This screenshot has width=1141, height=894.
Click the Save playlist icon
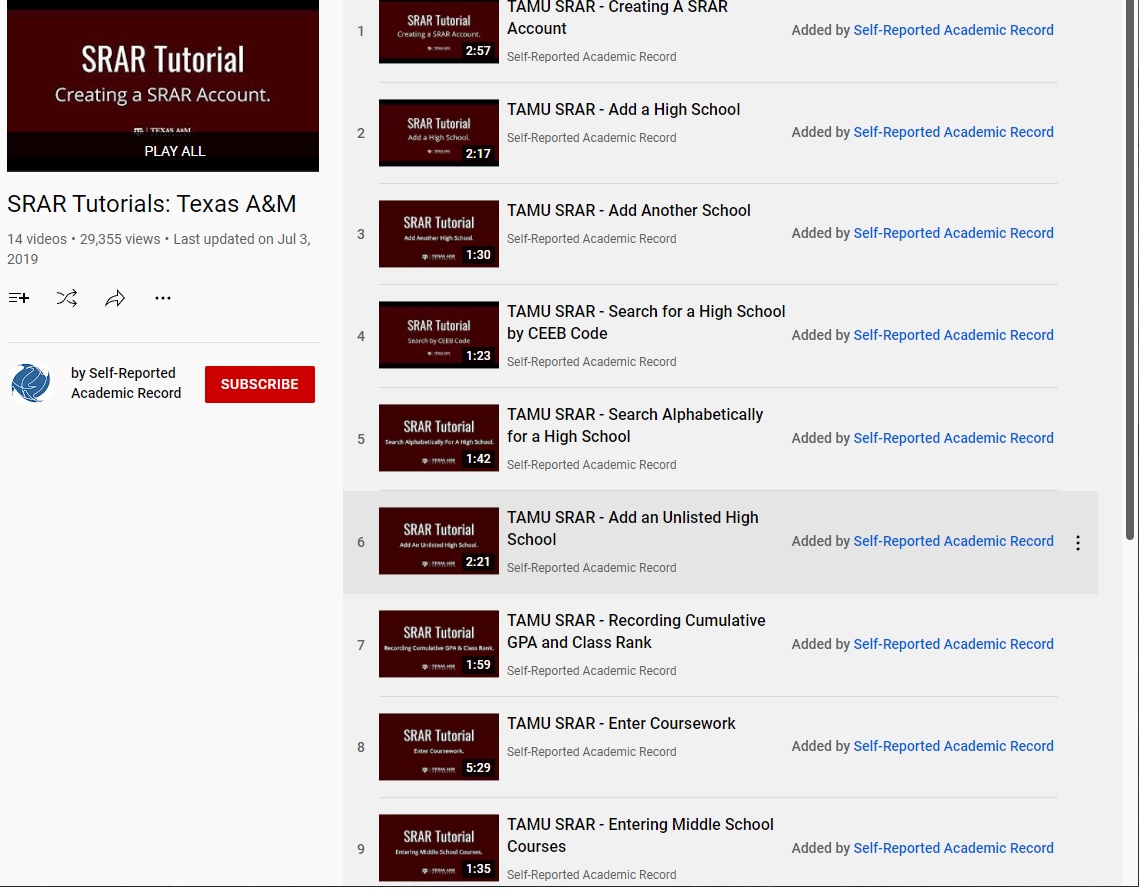[x=19, y=298]
